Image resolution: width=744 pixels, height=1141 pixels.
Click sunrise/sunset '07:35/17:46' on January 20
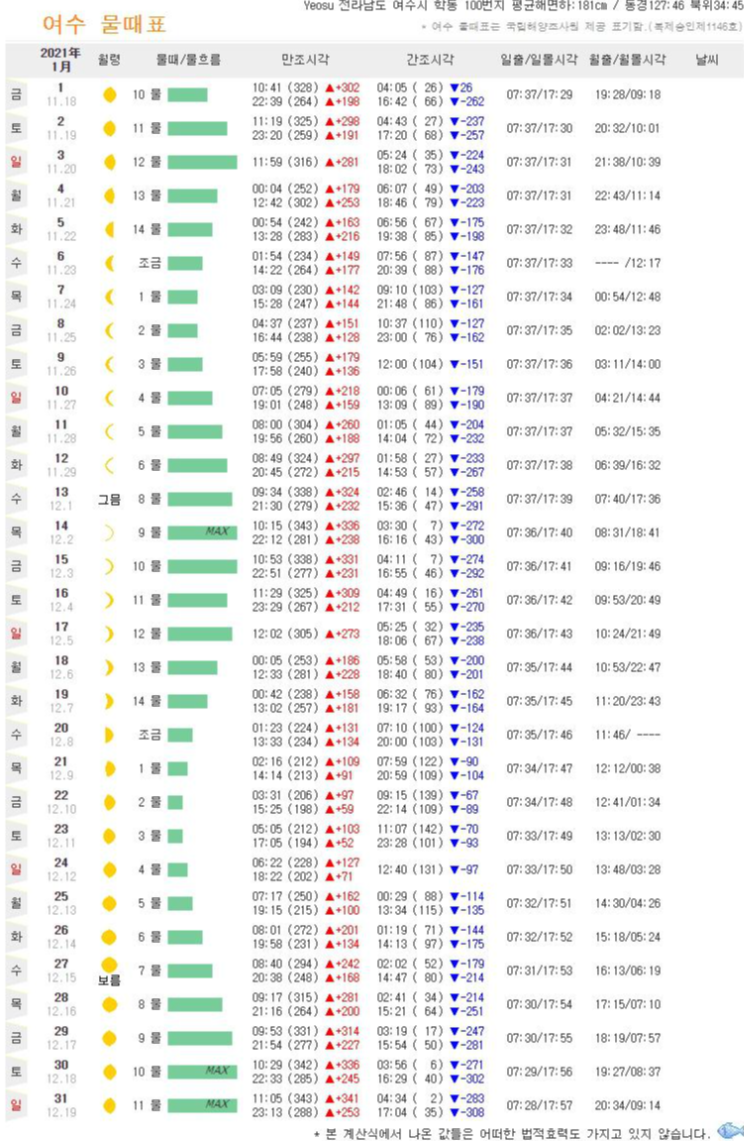539,735
